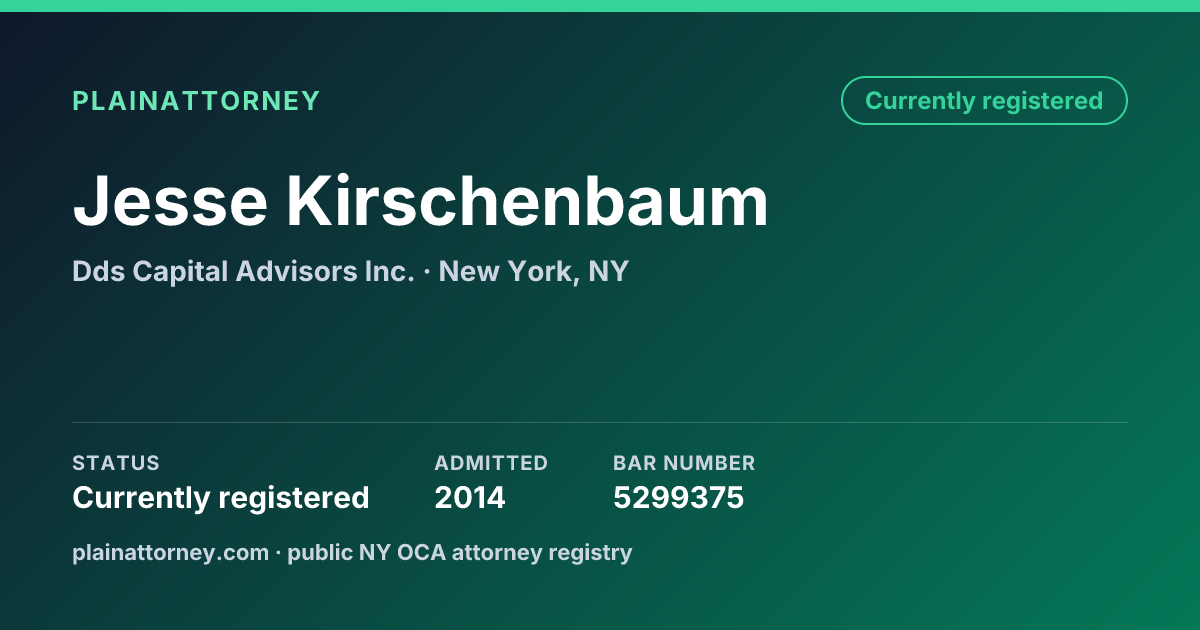The height and width of the screenshot is (630, 1200).
Task: Click the ADMITTED field label
Action: tap(491, 463)
